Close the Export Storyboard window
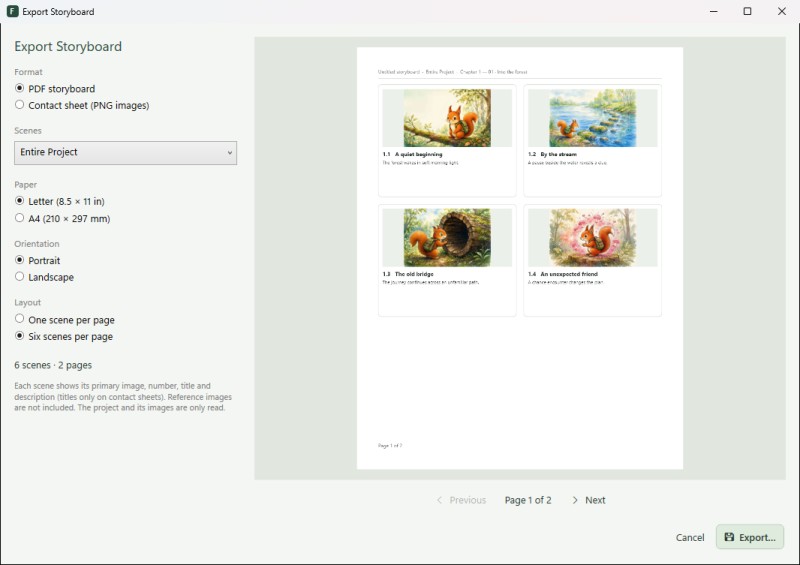This screenshot has height=565, width=800. tap(782, 11)
